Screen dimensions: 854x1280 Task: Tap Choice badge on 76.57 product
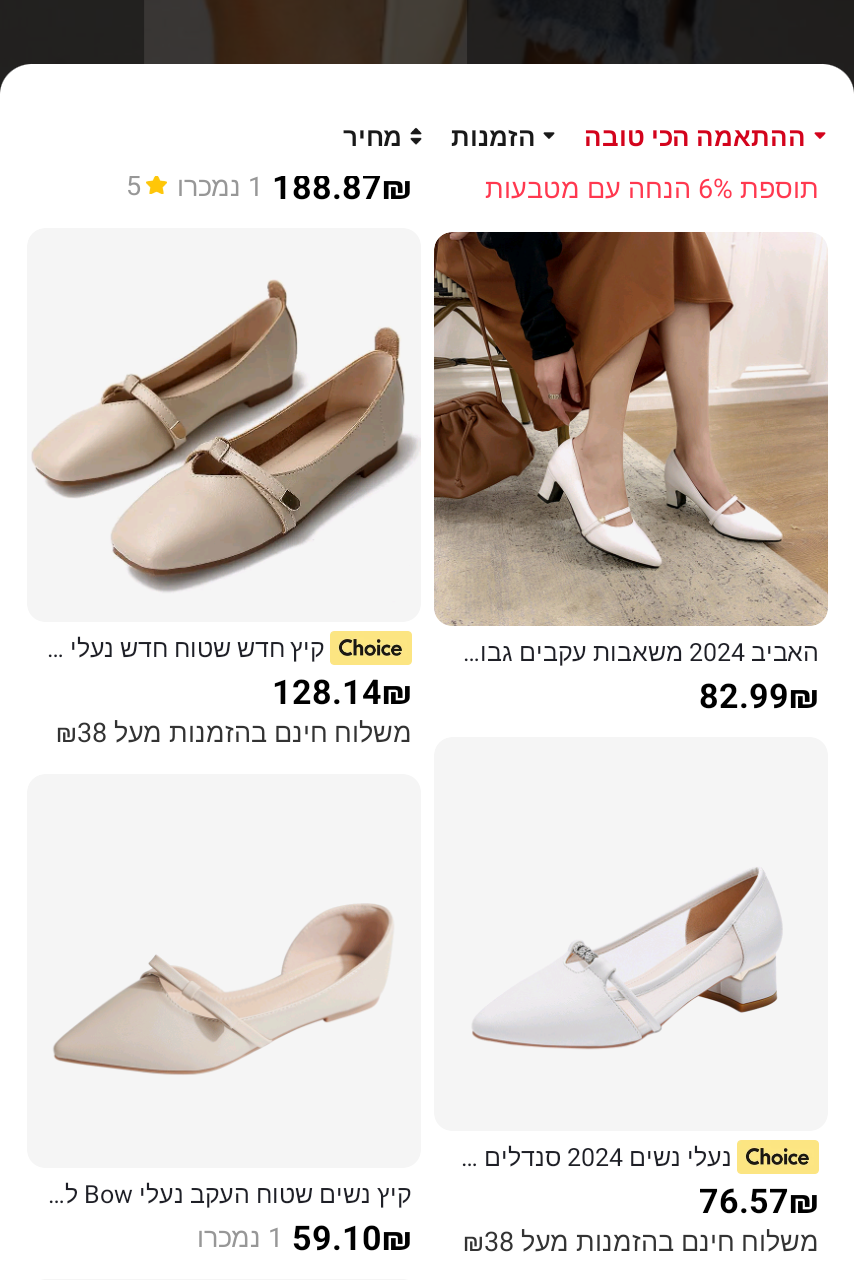777,1157
